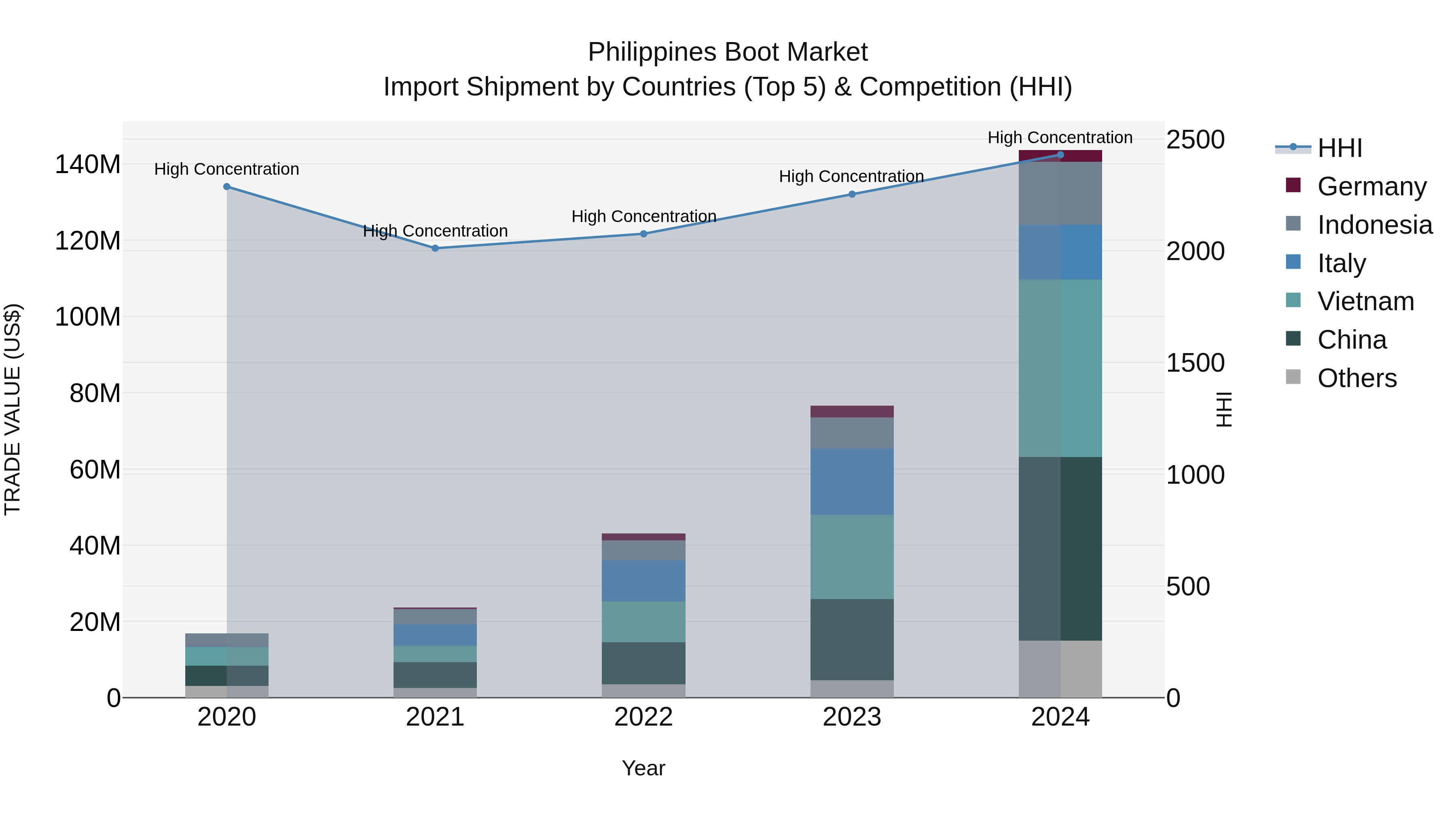Click the HHI data point for 2021
The image size is (1456, 819).
pos(435,248)
